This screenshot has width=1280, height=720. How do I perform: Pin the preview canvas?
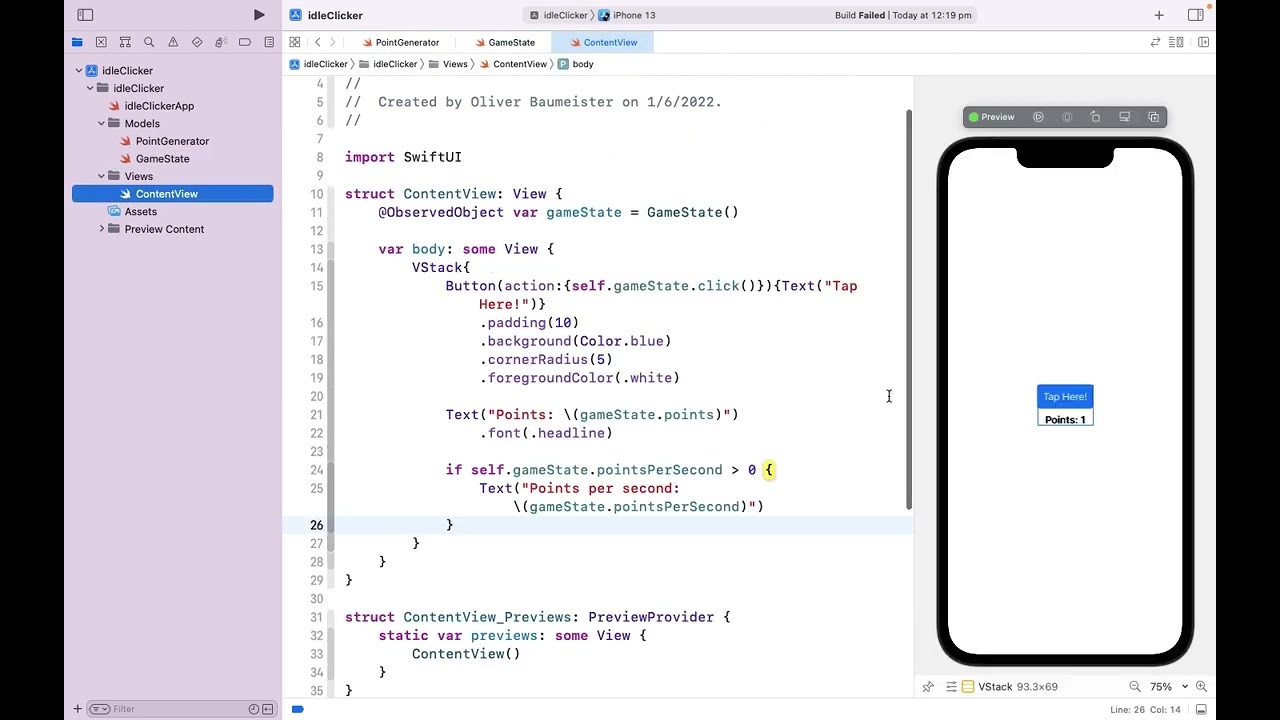(x=928, y=687)
